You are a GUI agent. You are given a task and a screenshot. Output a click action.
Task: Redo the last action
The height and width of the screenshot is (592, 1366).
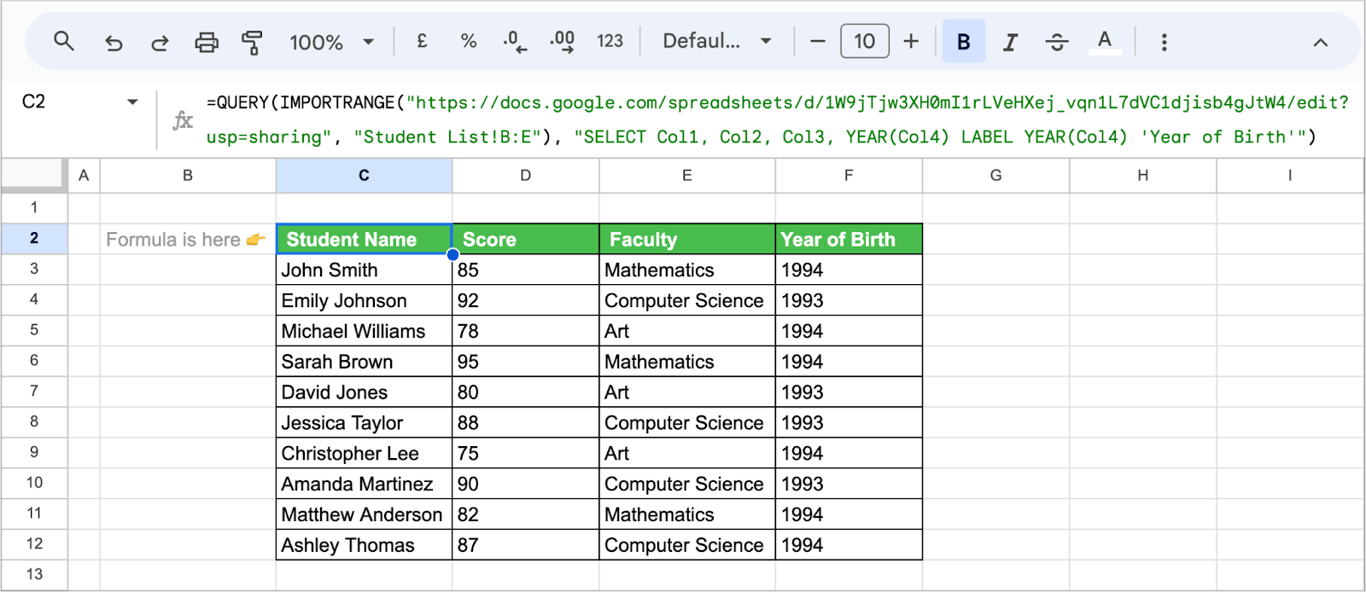tap(160, 42)
